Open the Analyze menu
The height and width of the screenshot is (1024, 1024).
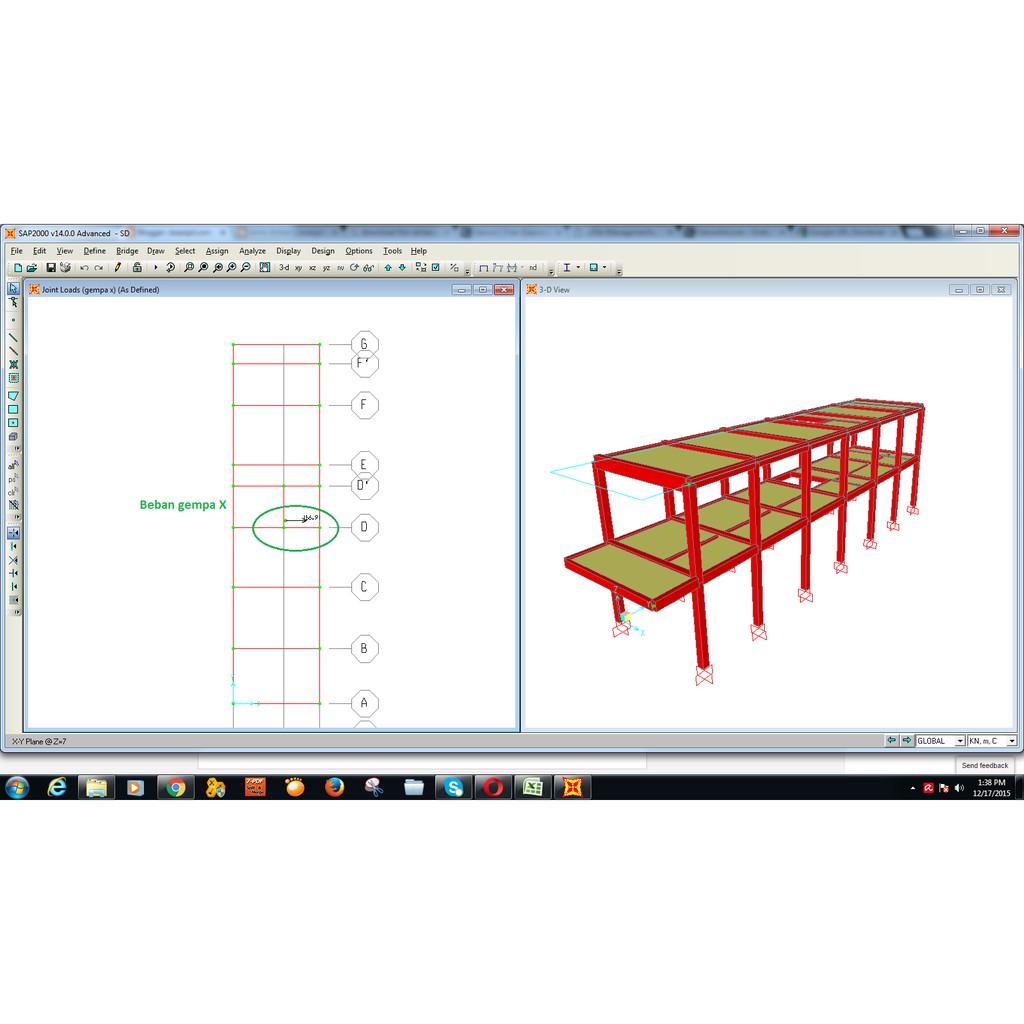coord(252,251)
